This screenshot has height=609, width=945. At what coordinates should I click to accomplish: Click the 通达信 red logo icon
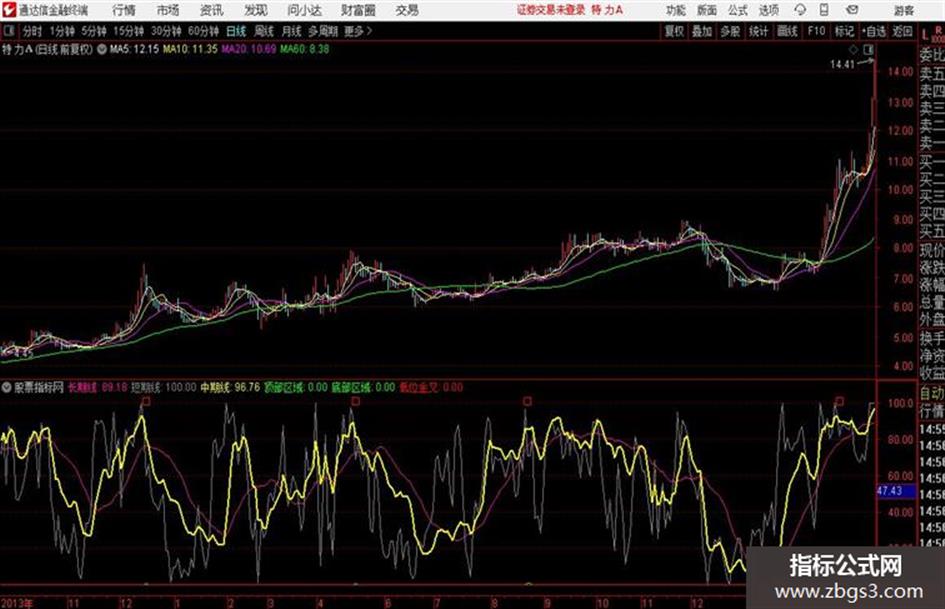[x=8, y=10]
